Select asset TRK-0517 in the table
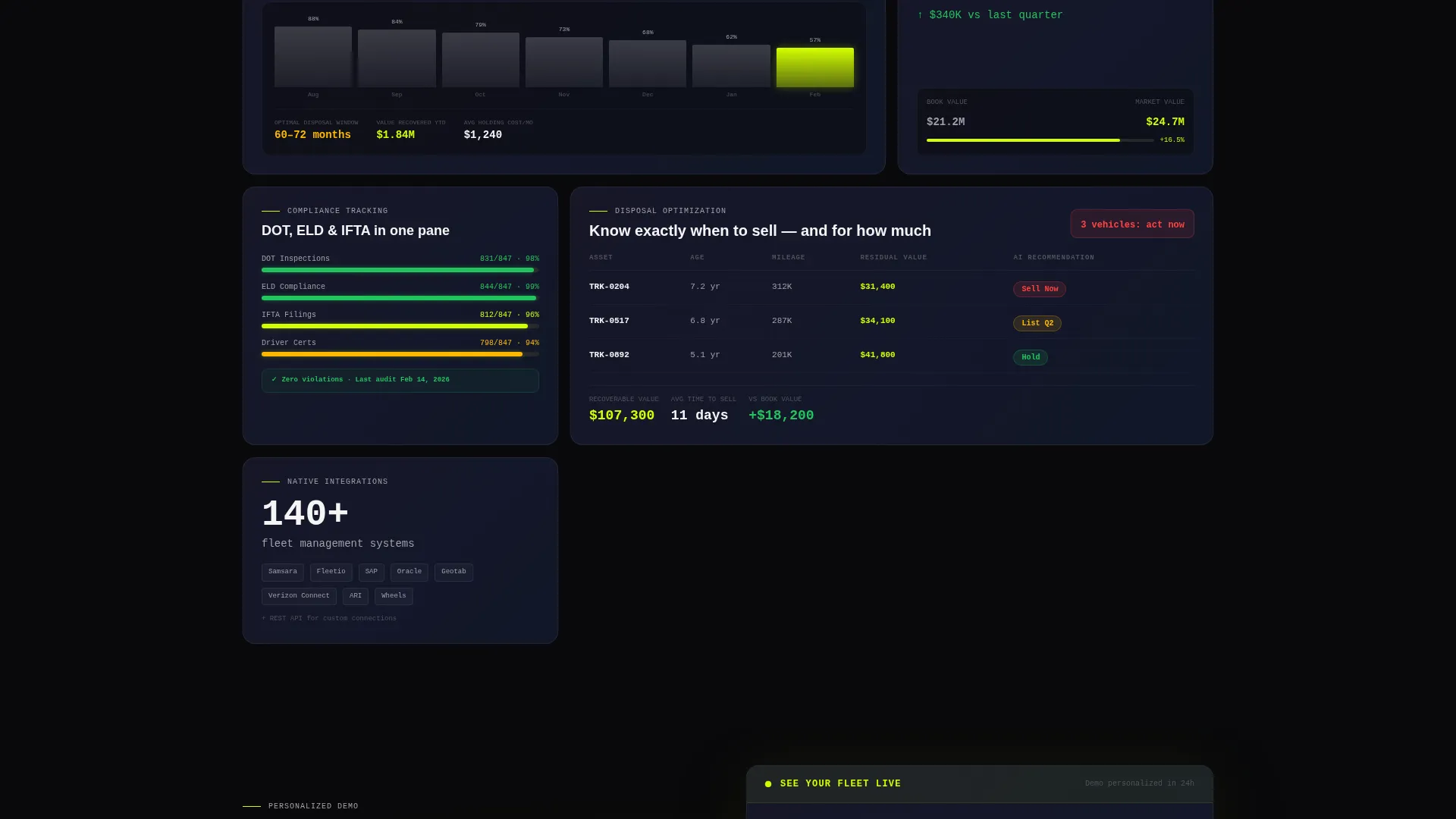This screenshot has width=1456, height=819. click(609, 321)
